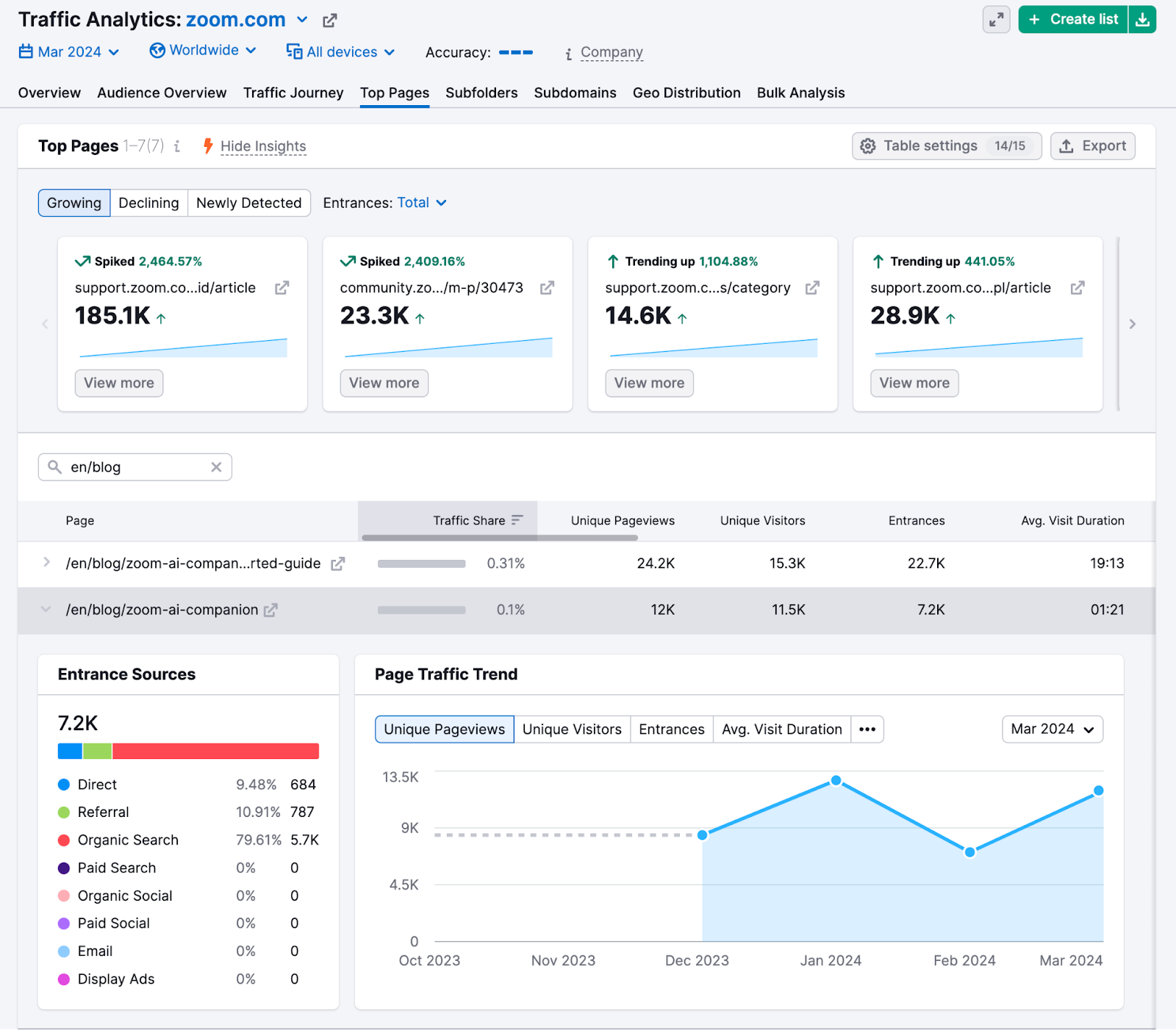Click the expand-to-fullscreen icon near Create list

coord(996,19)
